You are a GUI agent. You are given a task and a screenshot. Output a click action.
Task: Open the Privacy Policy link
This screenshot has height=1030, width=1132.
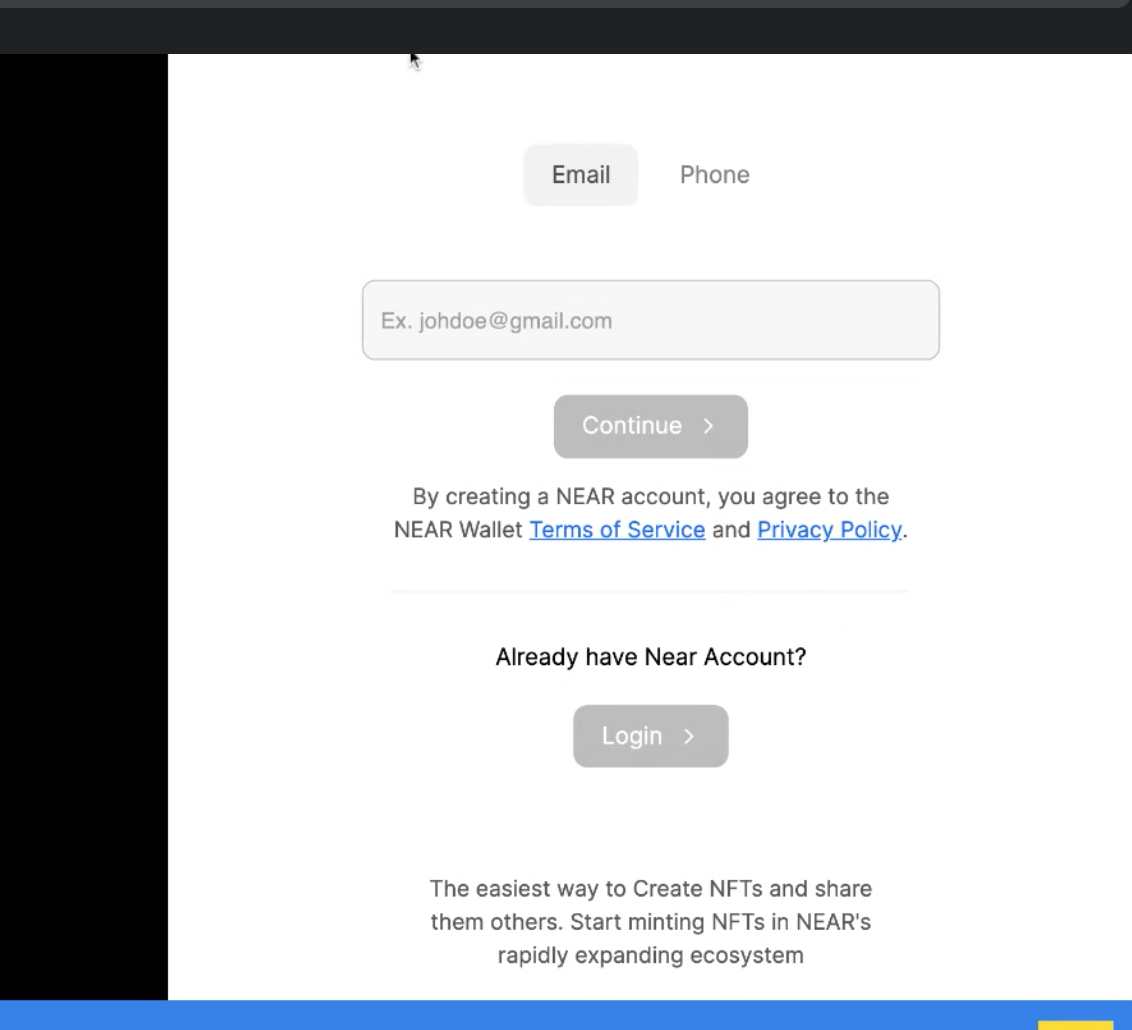pyautogui.click(x=830, y=530)
